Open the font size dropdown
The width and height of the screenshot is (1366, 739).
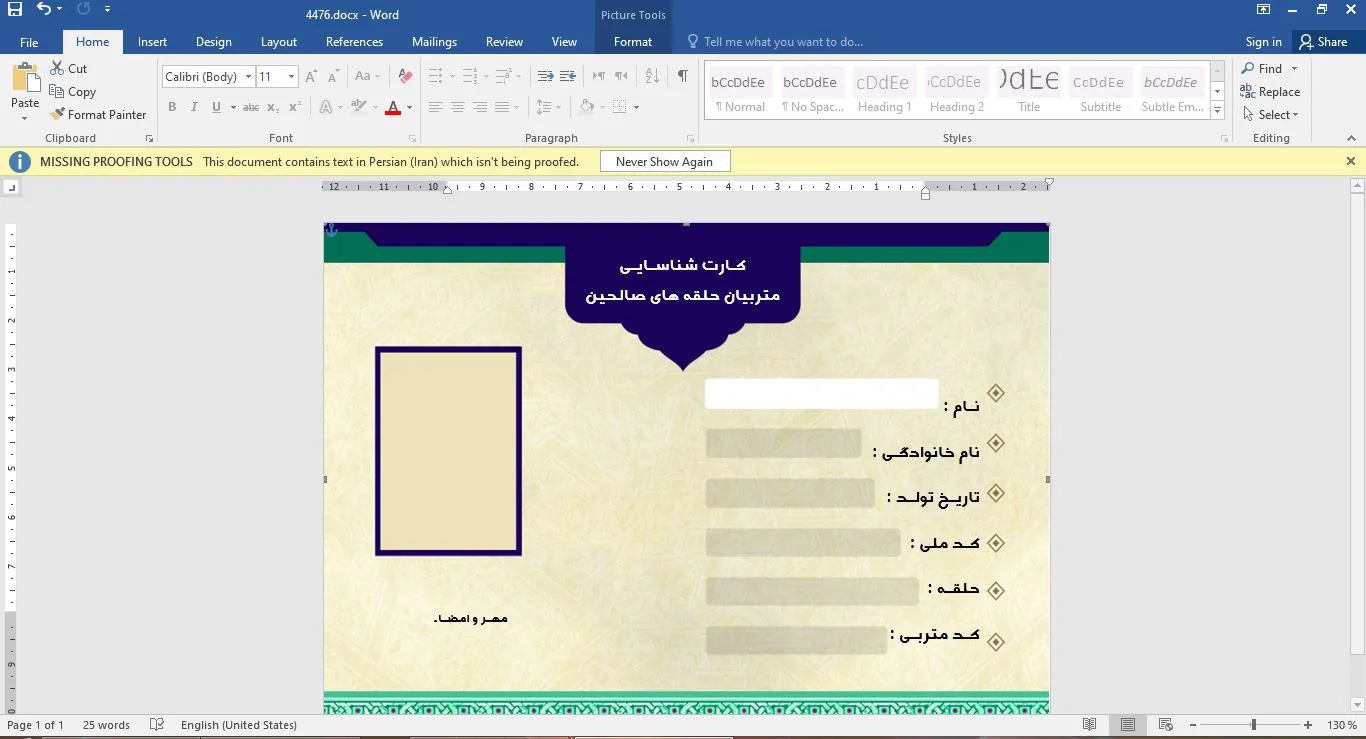291,77
